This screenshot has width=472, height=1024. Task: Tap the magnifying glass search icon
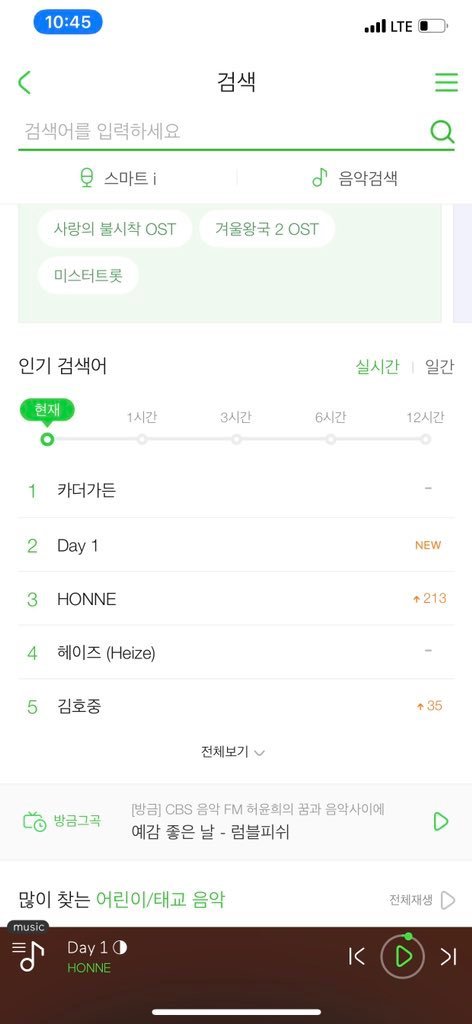tap(442, 133)
